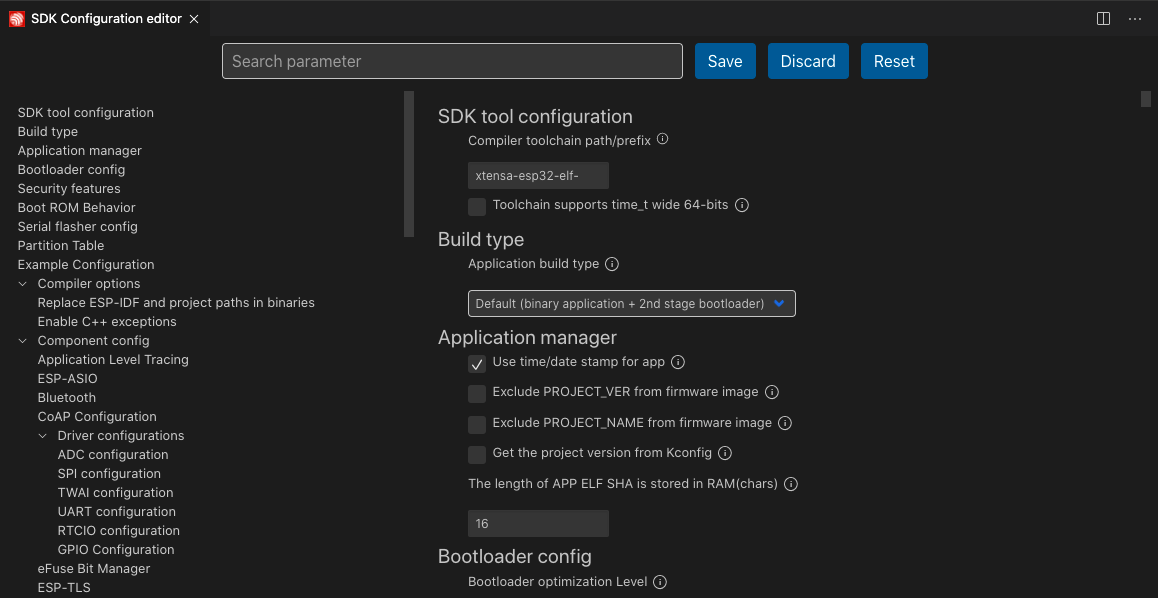This screenshot has width=1158, height=598.
Task: Disable Use time/date stamp for app
Action: [x=477, y=363]
